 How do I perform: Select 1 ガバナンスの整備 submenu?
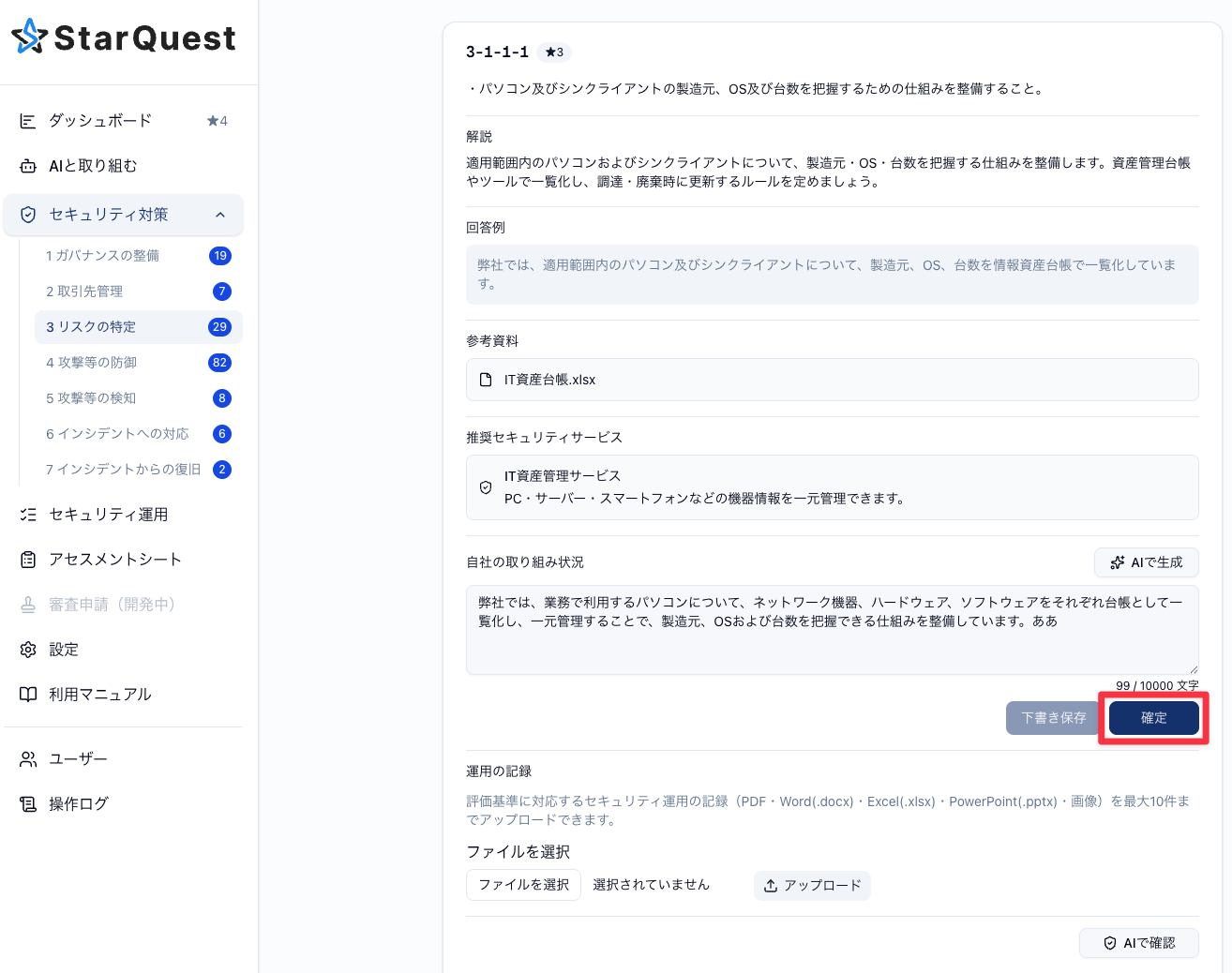click(x=139, y=256)
